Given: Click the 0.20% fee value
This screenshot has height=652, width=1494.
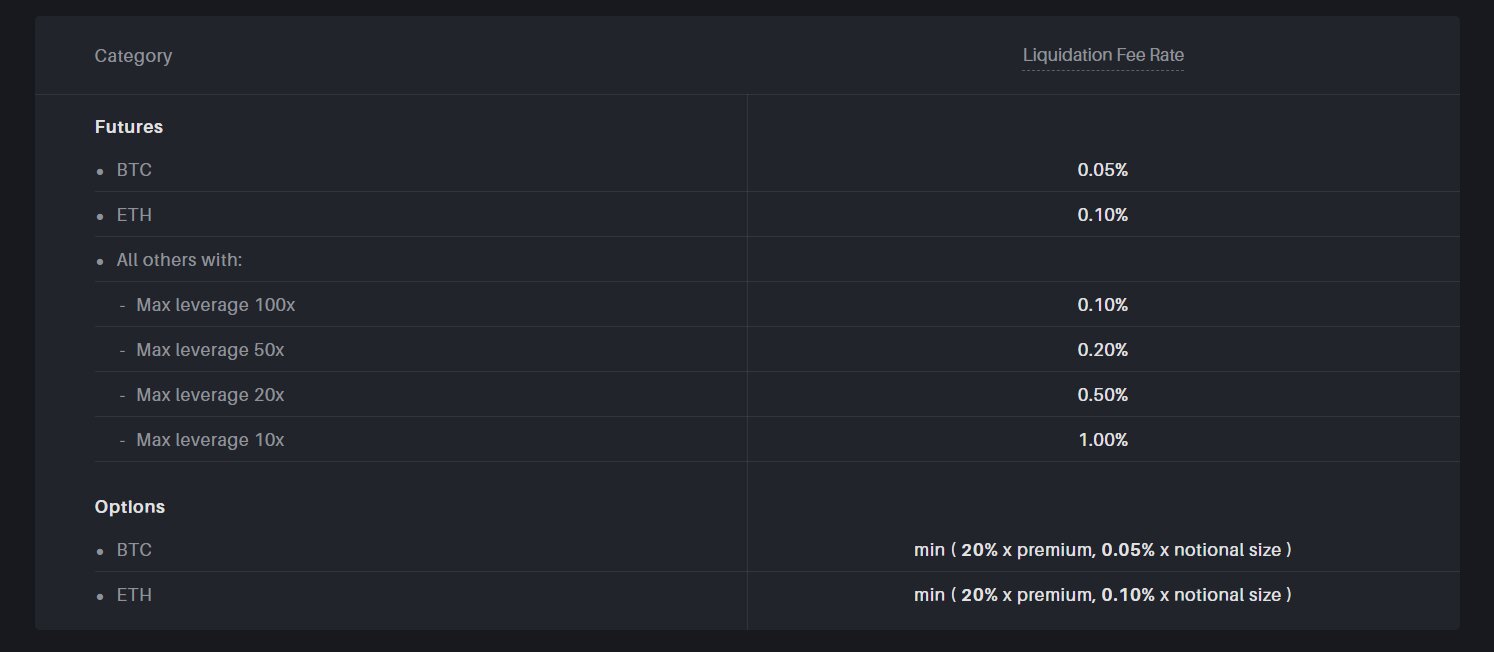Looking at the screenshot, I should [1103, 350].
